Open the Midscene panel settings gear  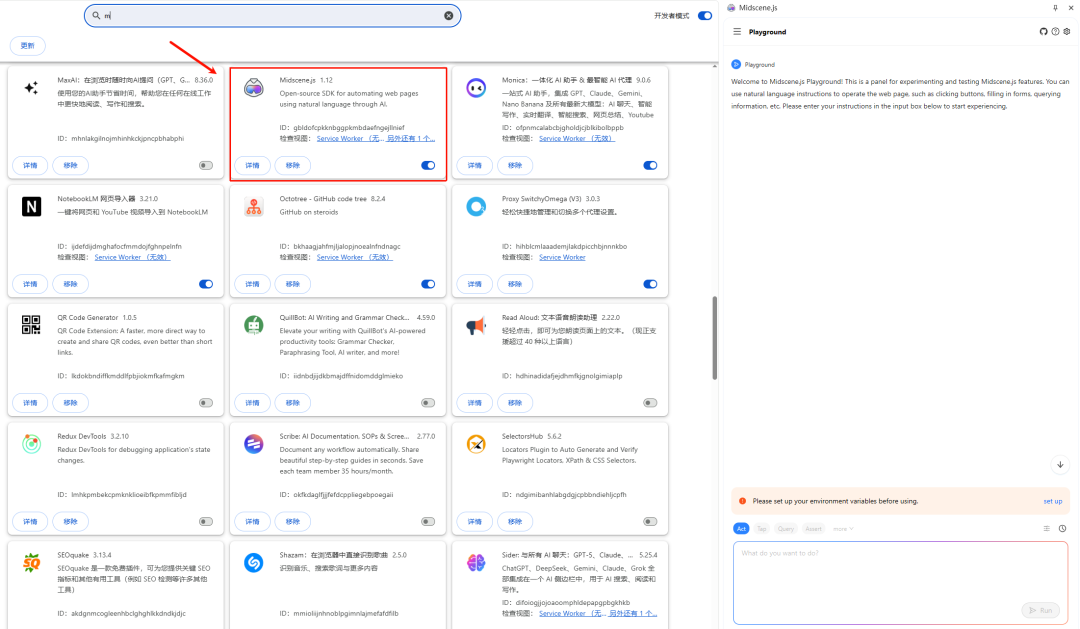pyautogui.click(x=1067, y=32)
